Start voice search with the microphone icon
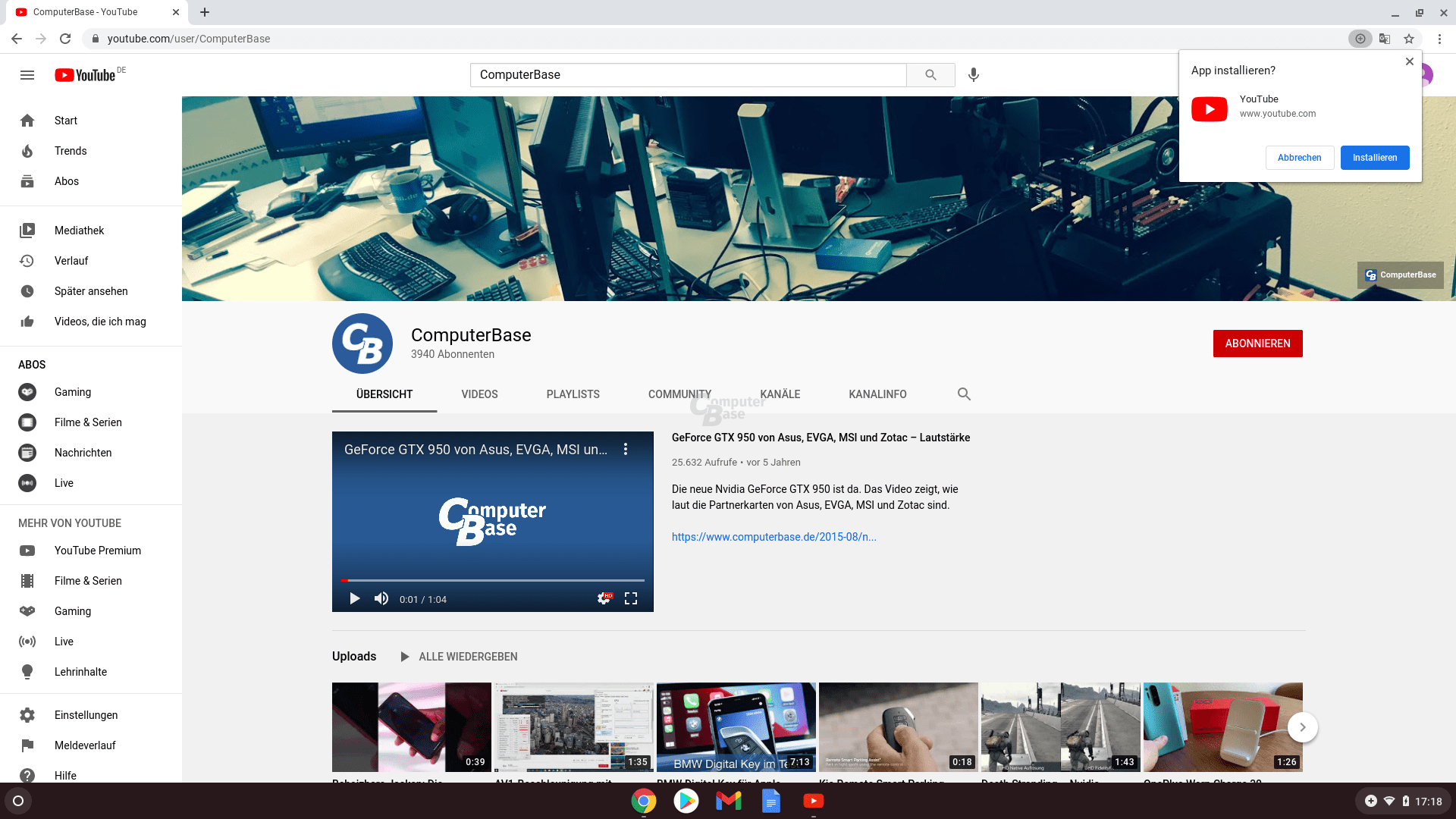The width and height of the screenshot is (1456, 819). point(974,75)
